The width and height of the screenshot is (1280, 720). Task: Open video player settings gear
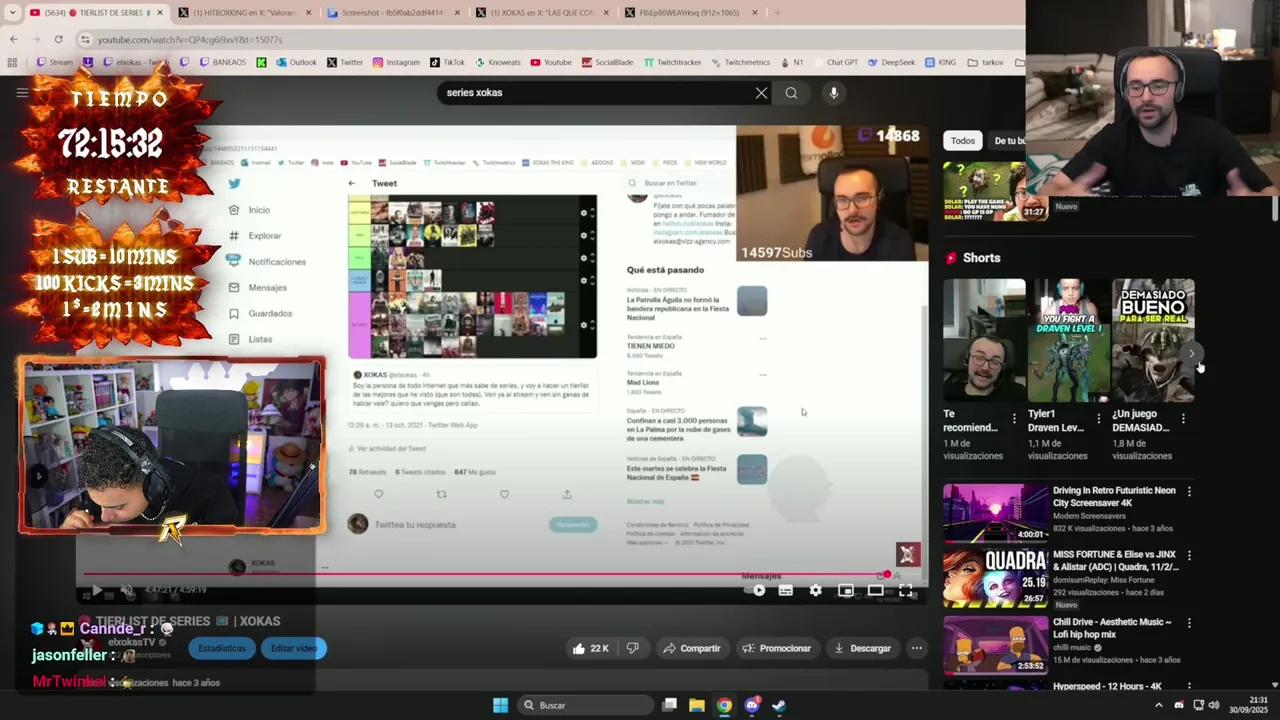[x=816, y=591]
